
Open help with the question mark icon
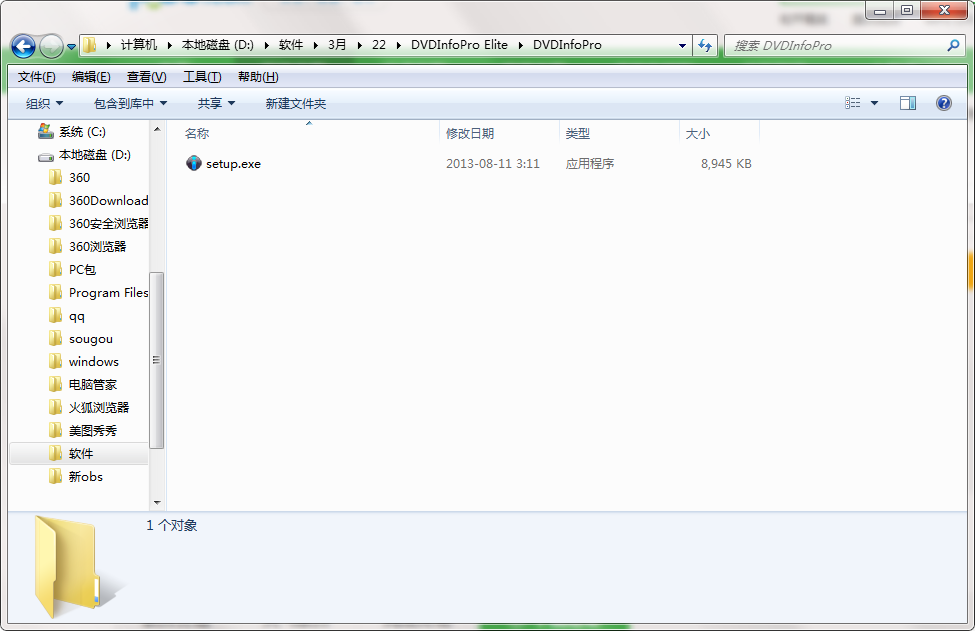tap(943, 103)
